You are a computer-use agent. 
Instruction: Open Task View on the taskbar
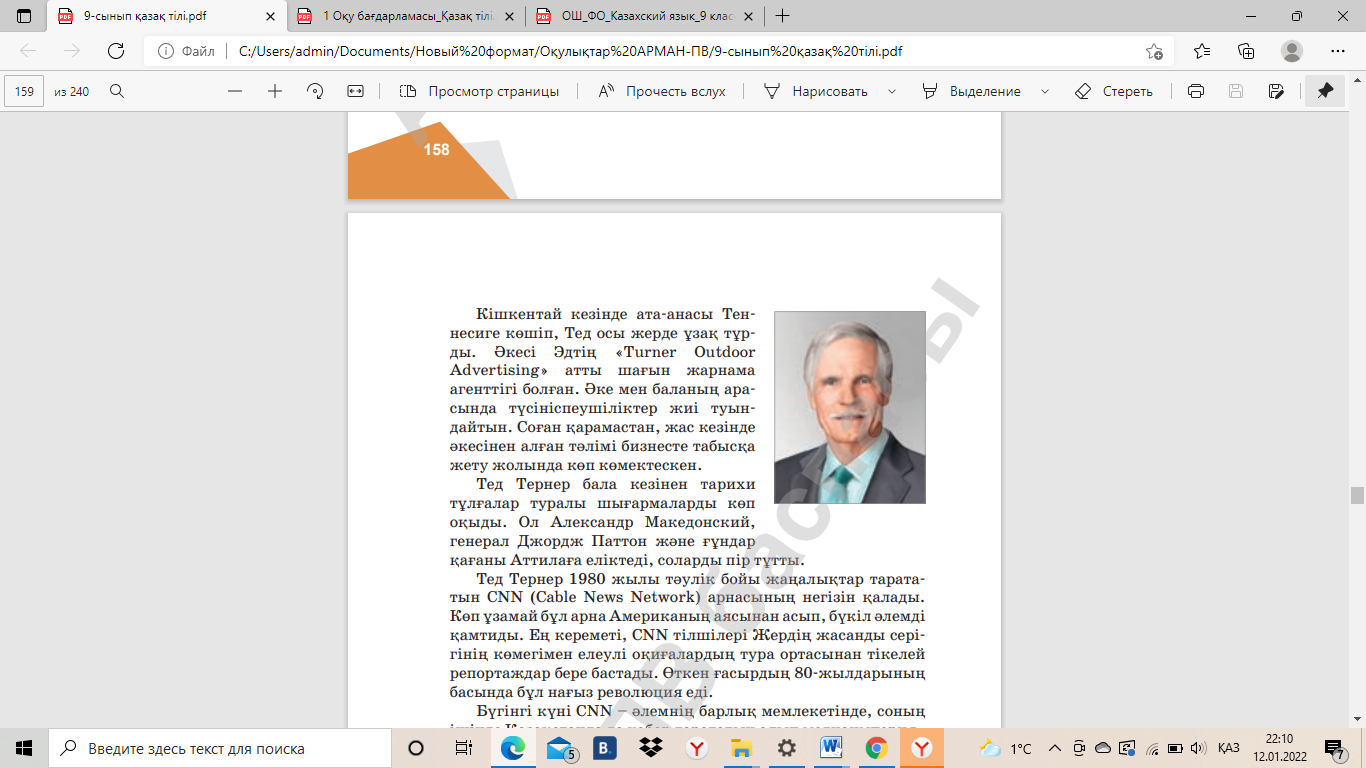coord(463,748)
